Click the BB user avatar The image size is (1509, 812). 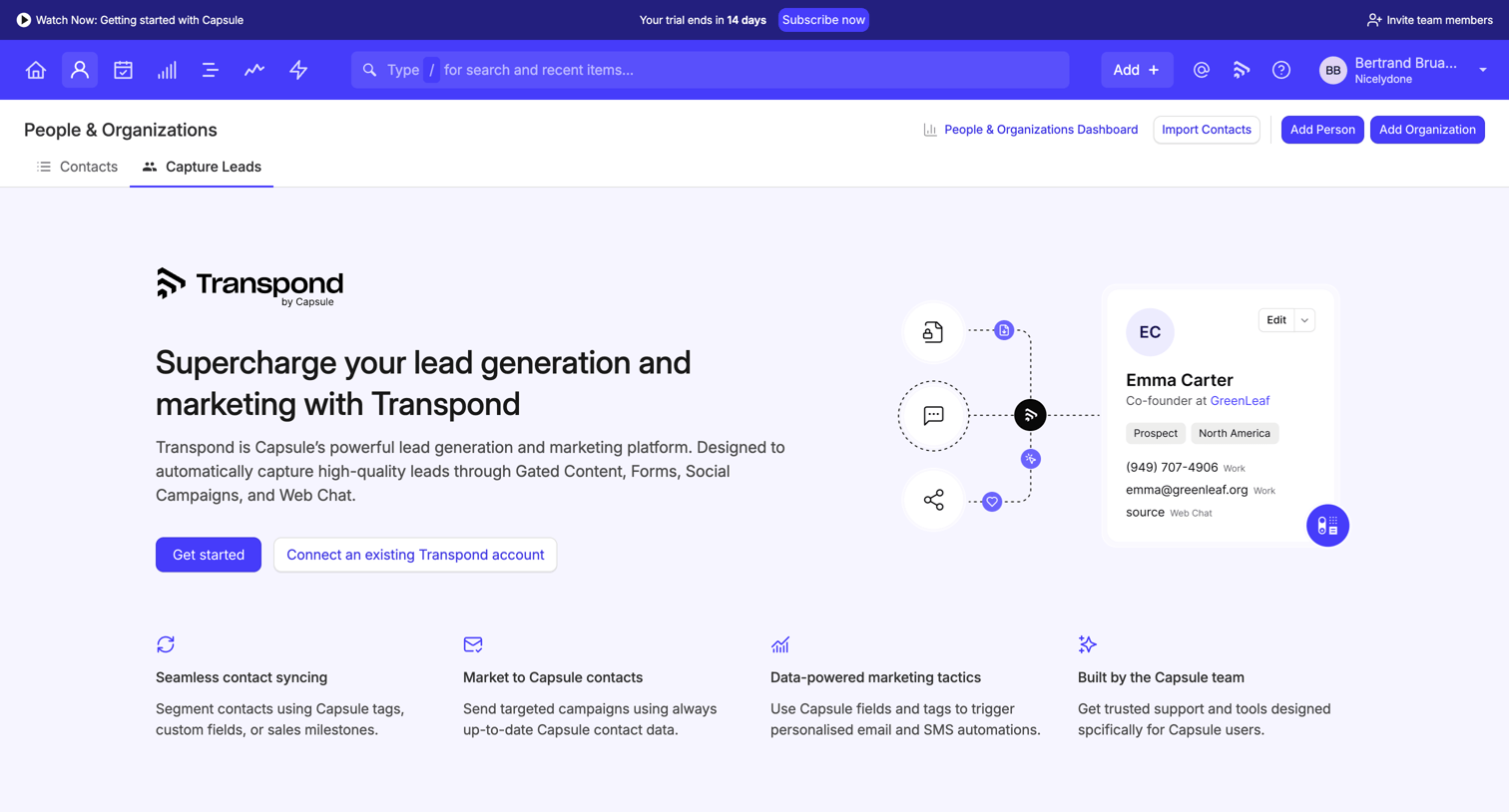1333,70
